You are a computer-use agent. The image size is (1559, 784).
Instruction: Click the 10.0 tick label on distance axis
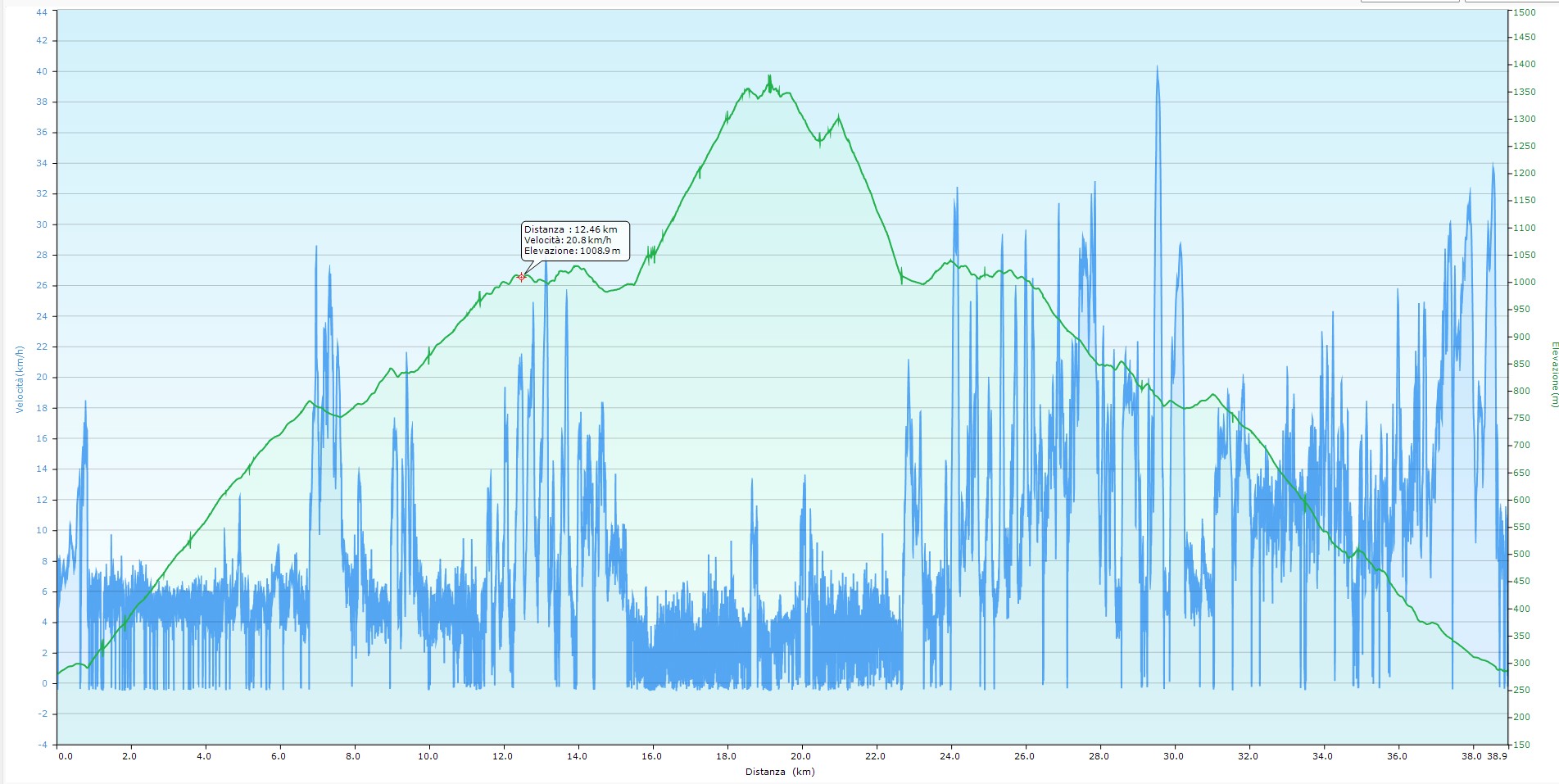(428, 756)
